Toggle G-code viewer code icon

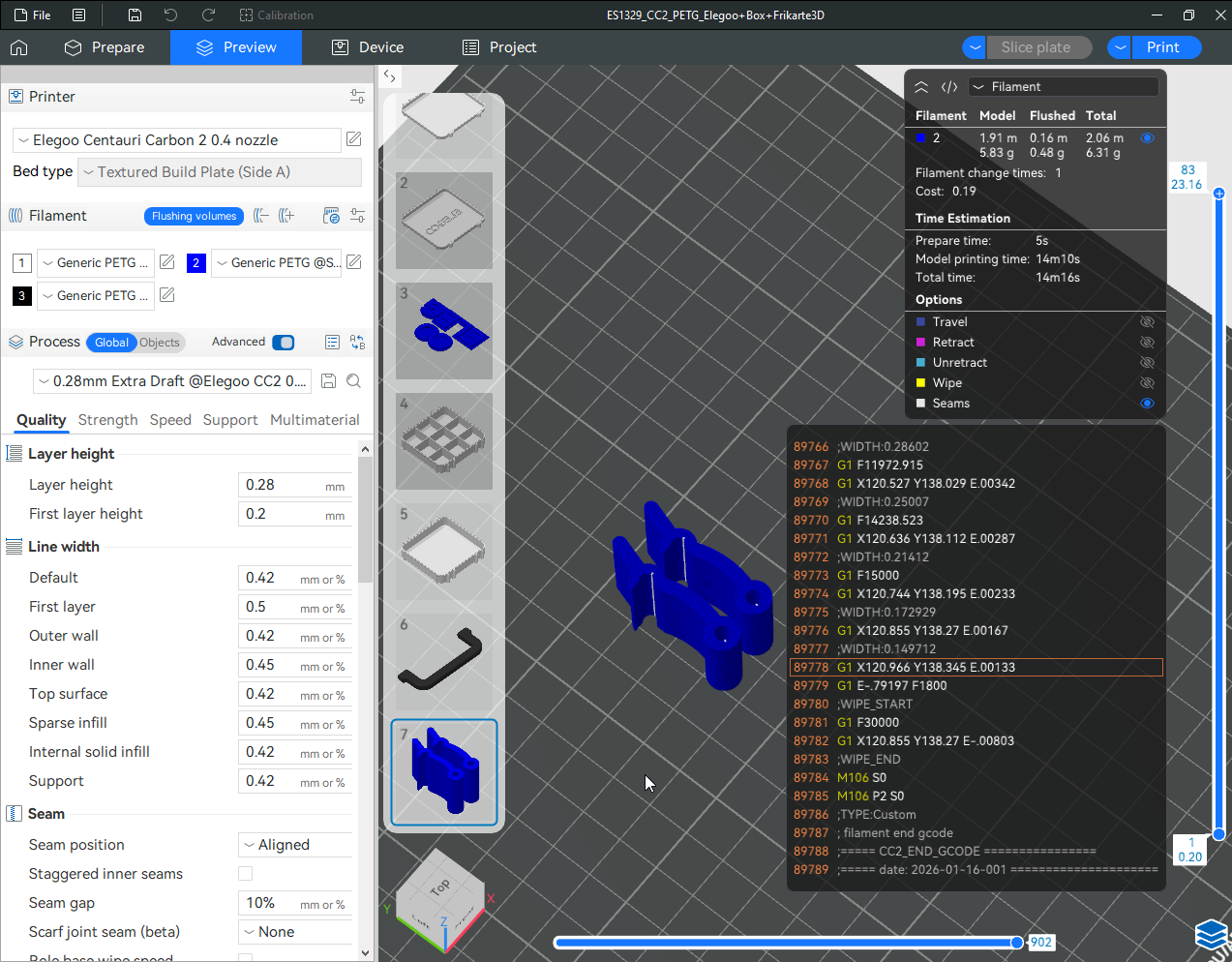pyautogui.click(x=949, y=87)
